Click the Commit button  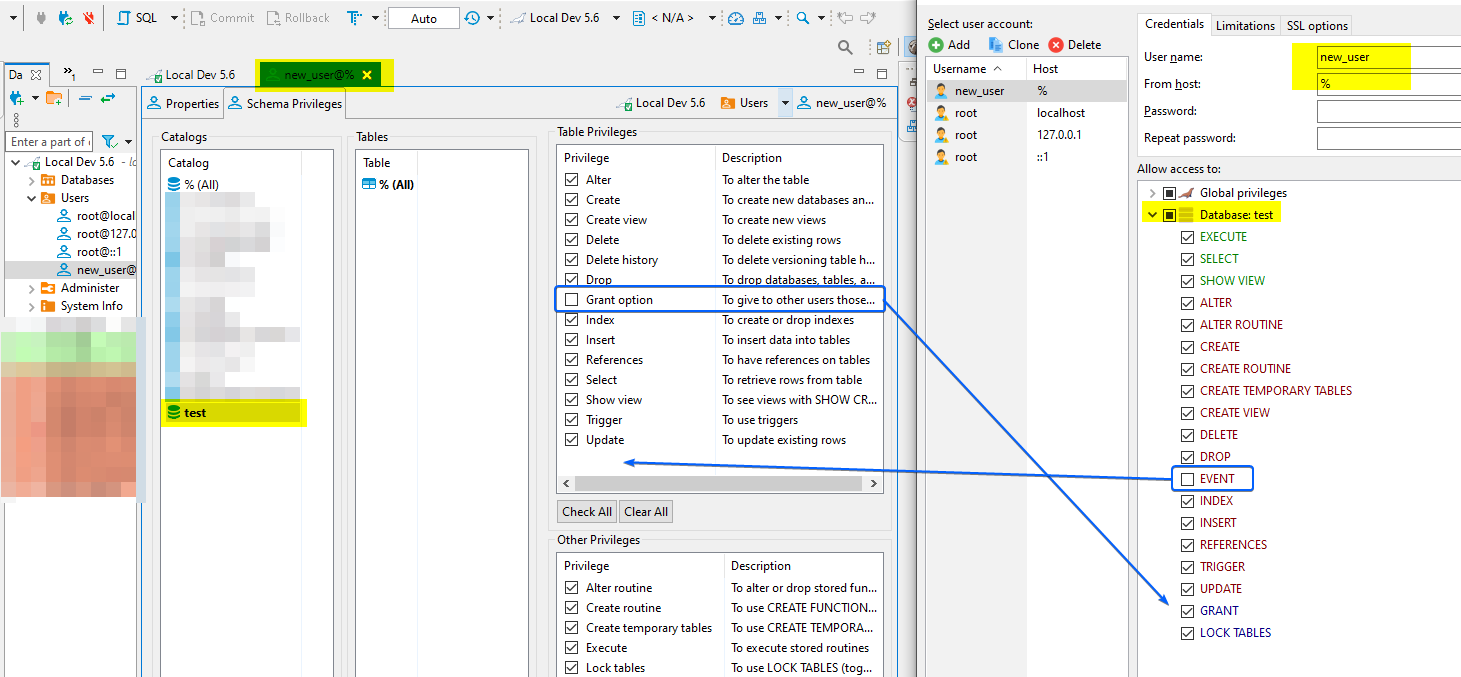tap(221, 18)
